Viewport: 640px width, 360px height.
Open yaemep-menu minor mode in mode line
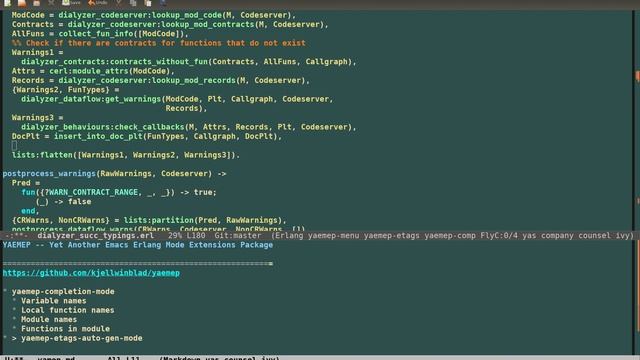click(x=333, y=236)
